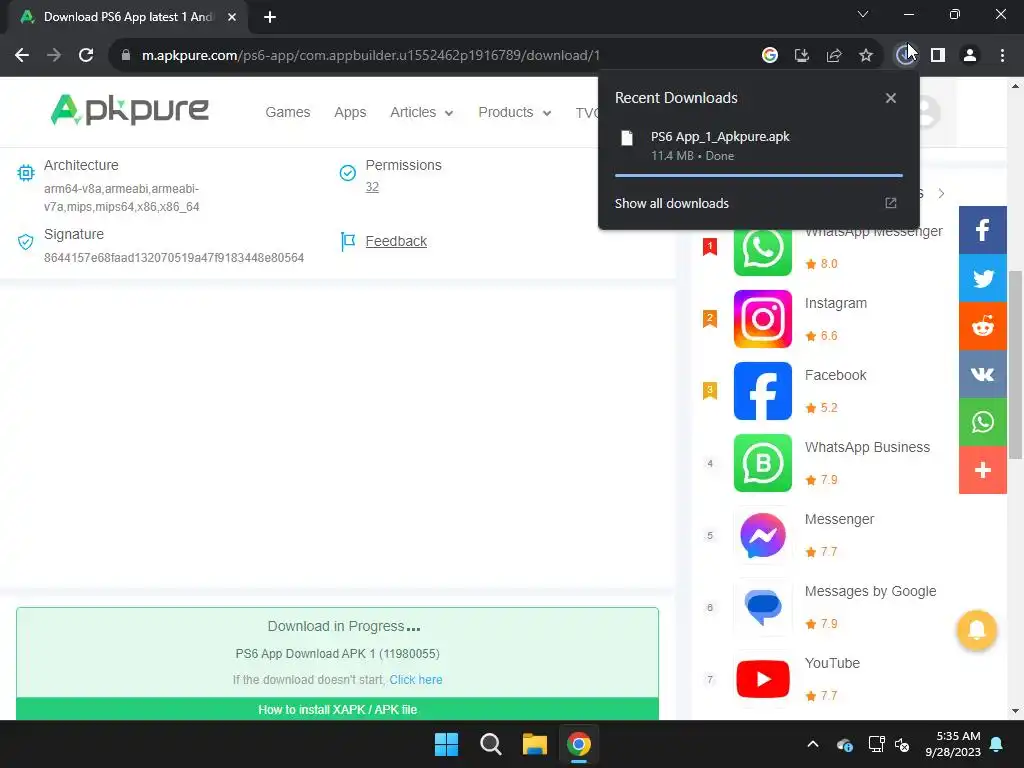Open the Windows Start menu
The image size is (1024, 768).
[x=447, y=744]
